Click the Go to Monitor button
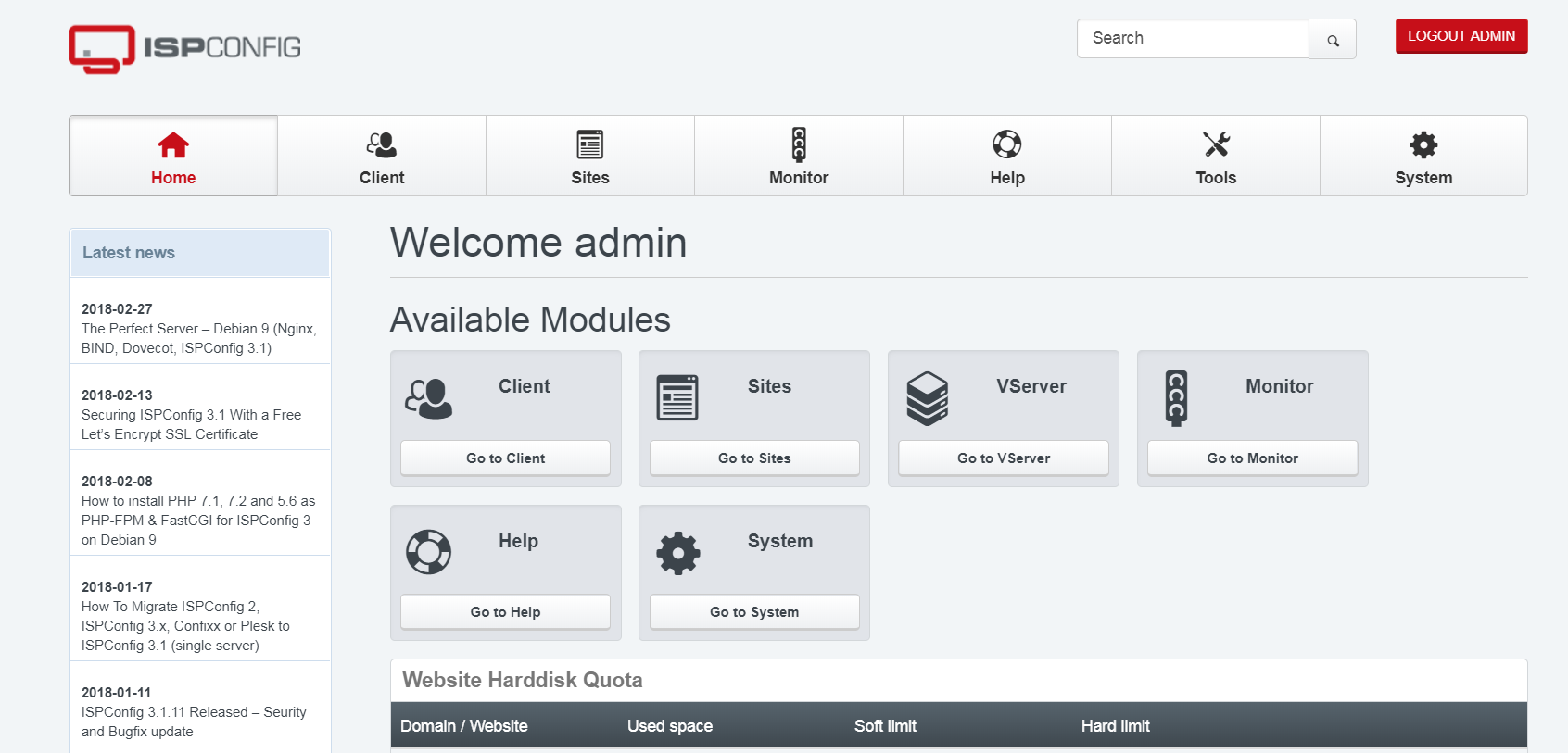The width and height of the screenshot is (1568, 753). [x=1253, y=458]
